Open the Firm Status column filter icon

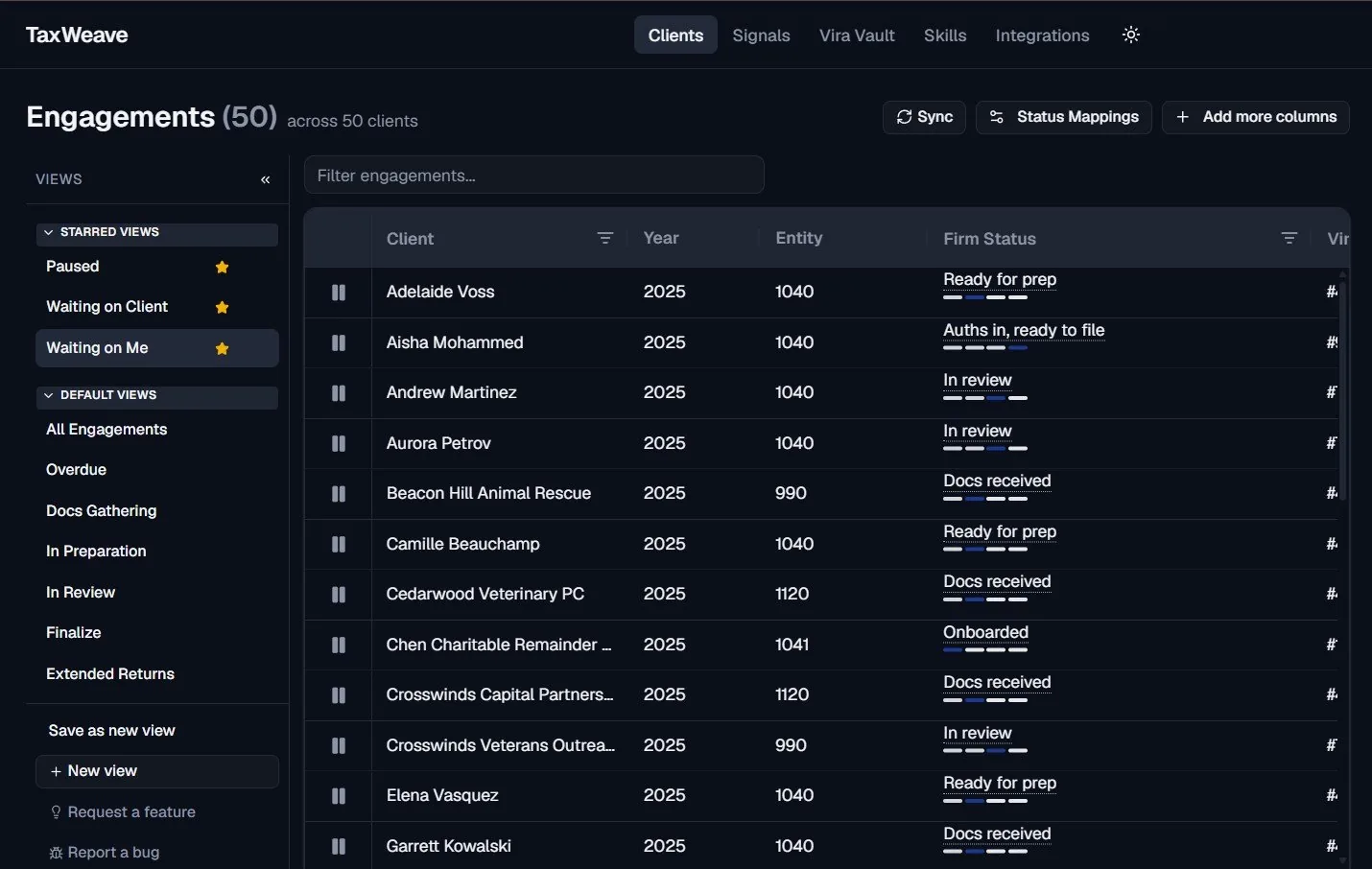tap(1289, 238)
